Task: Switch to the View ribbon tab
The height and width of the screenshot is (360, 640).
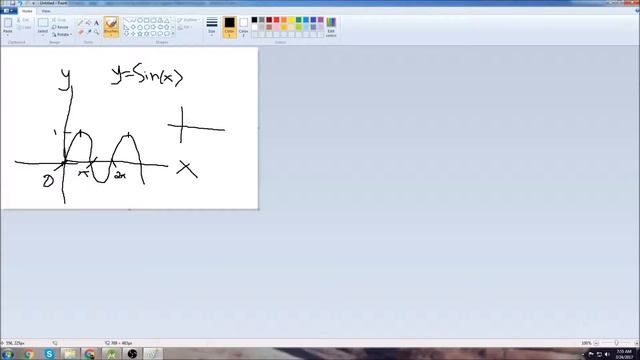Action: point(46,11)
